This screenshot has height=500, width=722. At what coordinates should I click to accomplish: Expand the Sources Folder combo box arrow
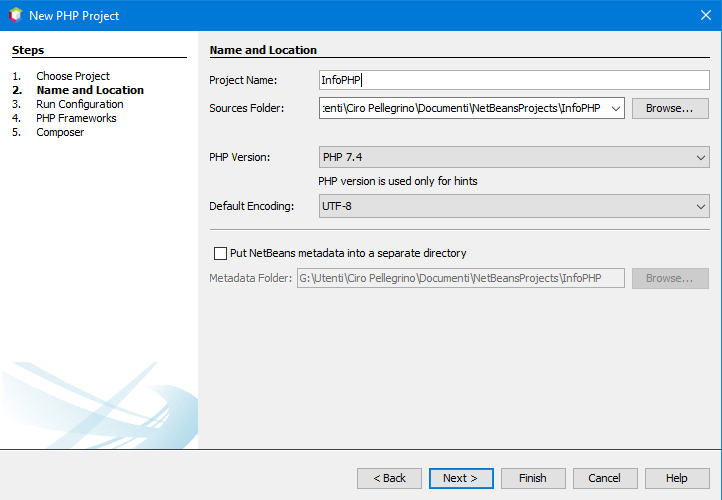coord(616,108)
